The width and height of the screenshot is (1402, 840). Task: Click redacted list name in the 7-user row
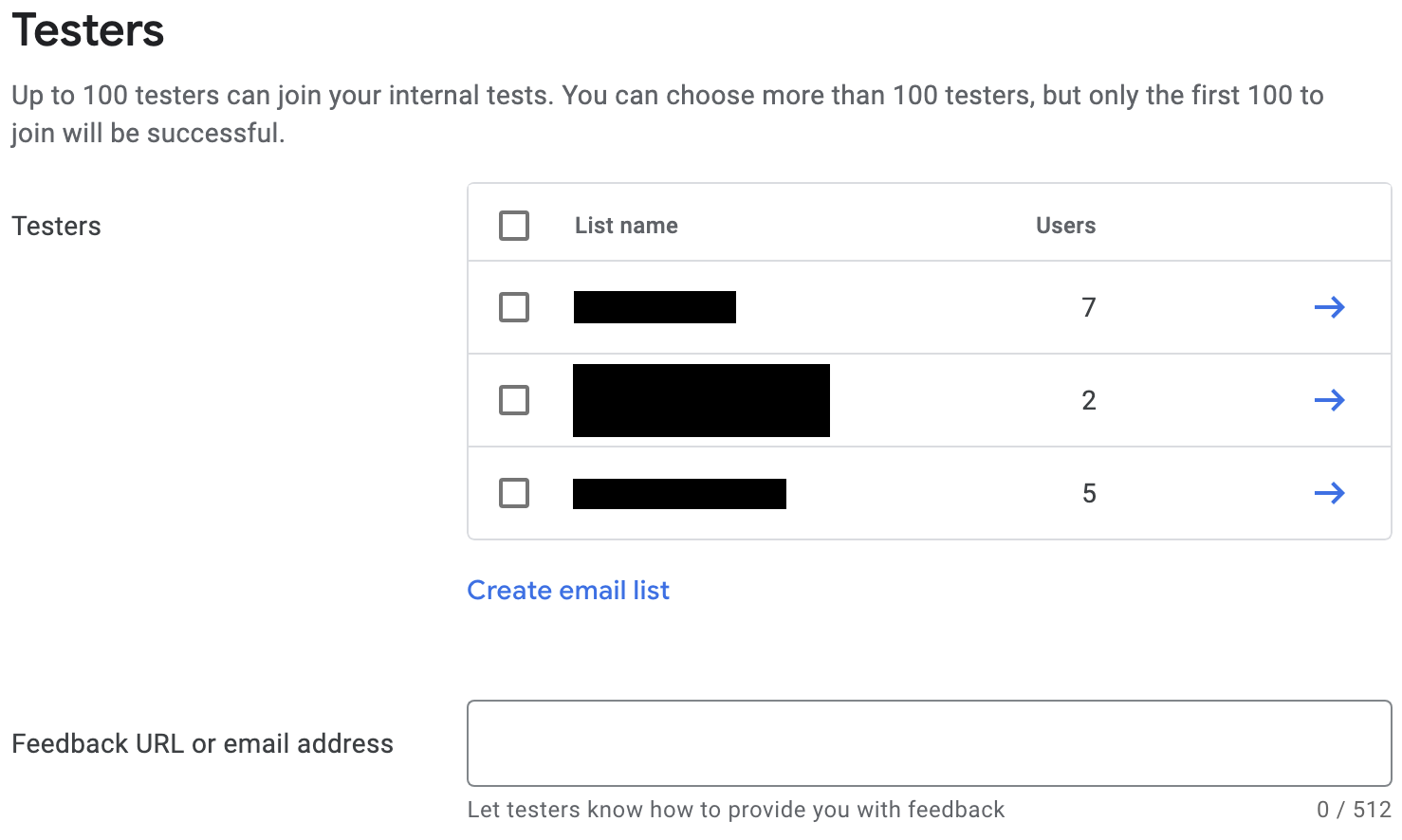pos(655,307)
